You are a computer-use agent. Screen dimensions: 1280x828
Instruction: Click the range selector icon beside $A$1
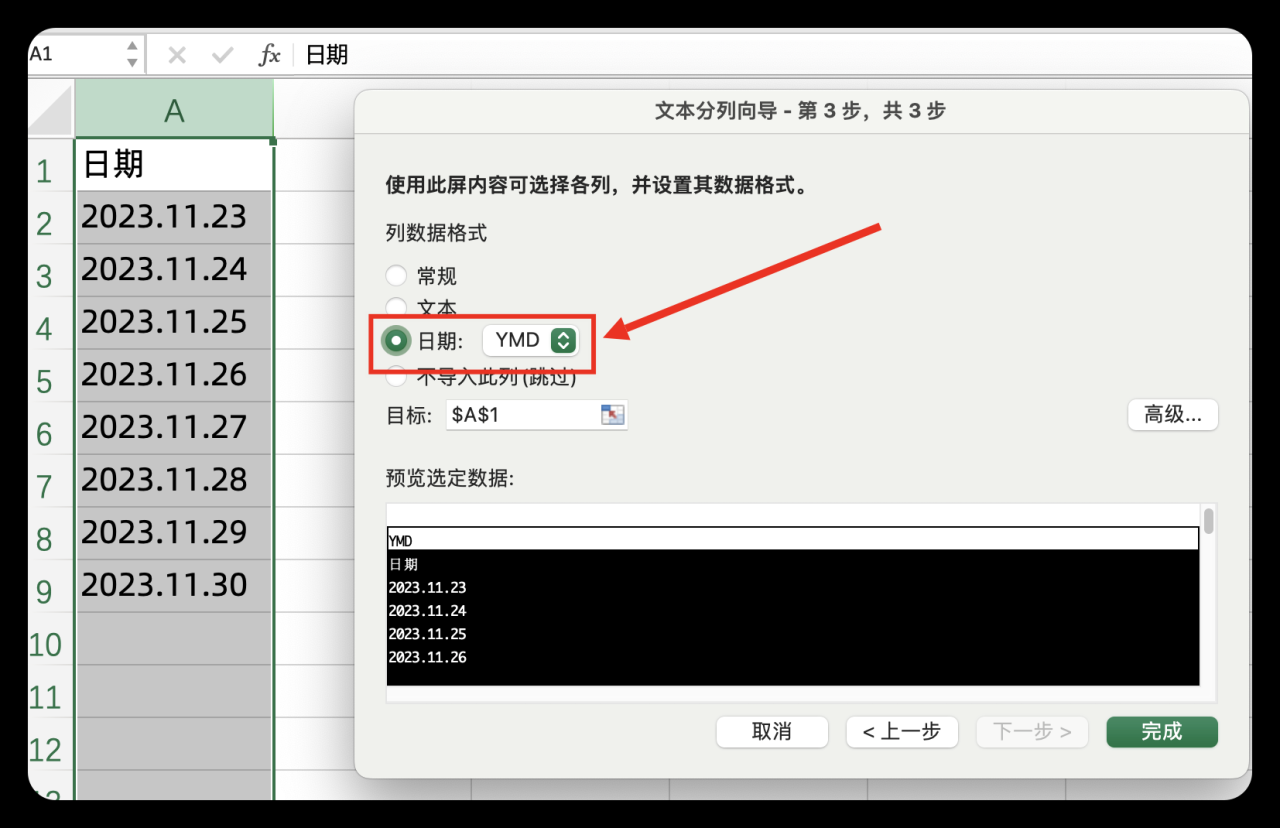point(612,414)
